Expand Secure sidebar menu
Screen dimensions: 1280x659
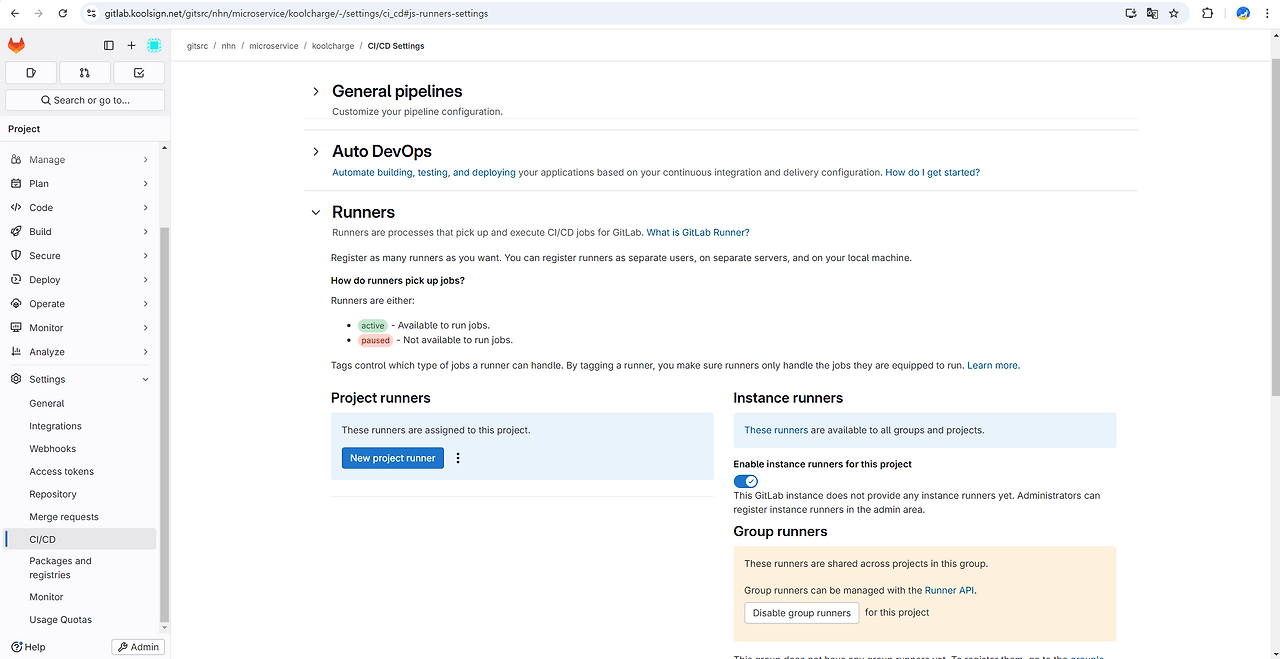80,256
